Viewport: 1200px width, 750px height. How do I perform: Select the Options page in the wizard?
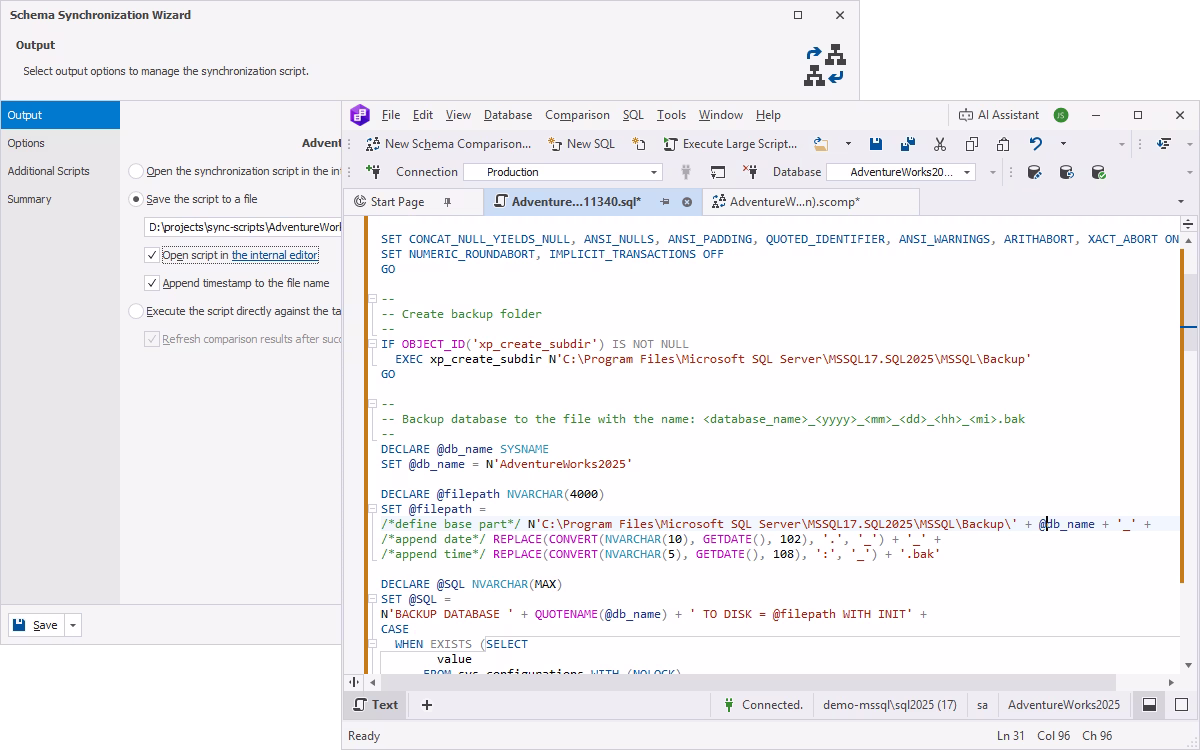[60, 143]
